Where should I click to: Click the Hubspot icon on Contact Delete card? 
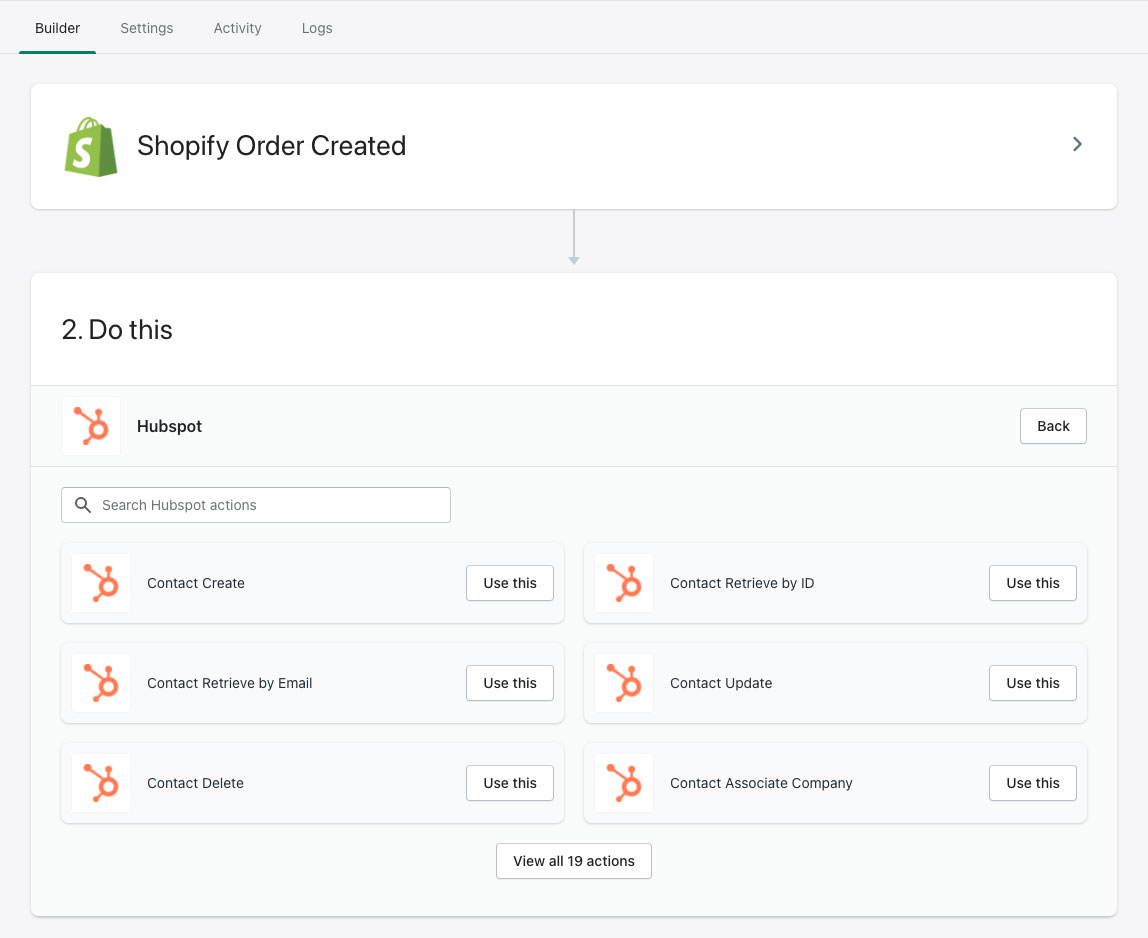101,783
